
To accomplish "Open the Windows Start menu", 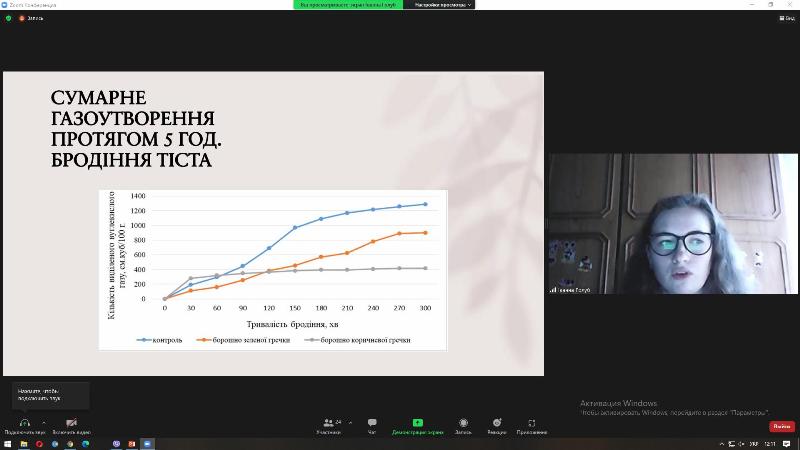I will 7,444.
